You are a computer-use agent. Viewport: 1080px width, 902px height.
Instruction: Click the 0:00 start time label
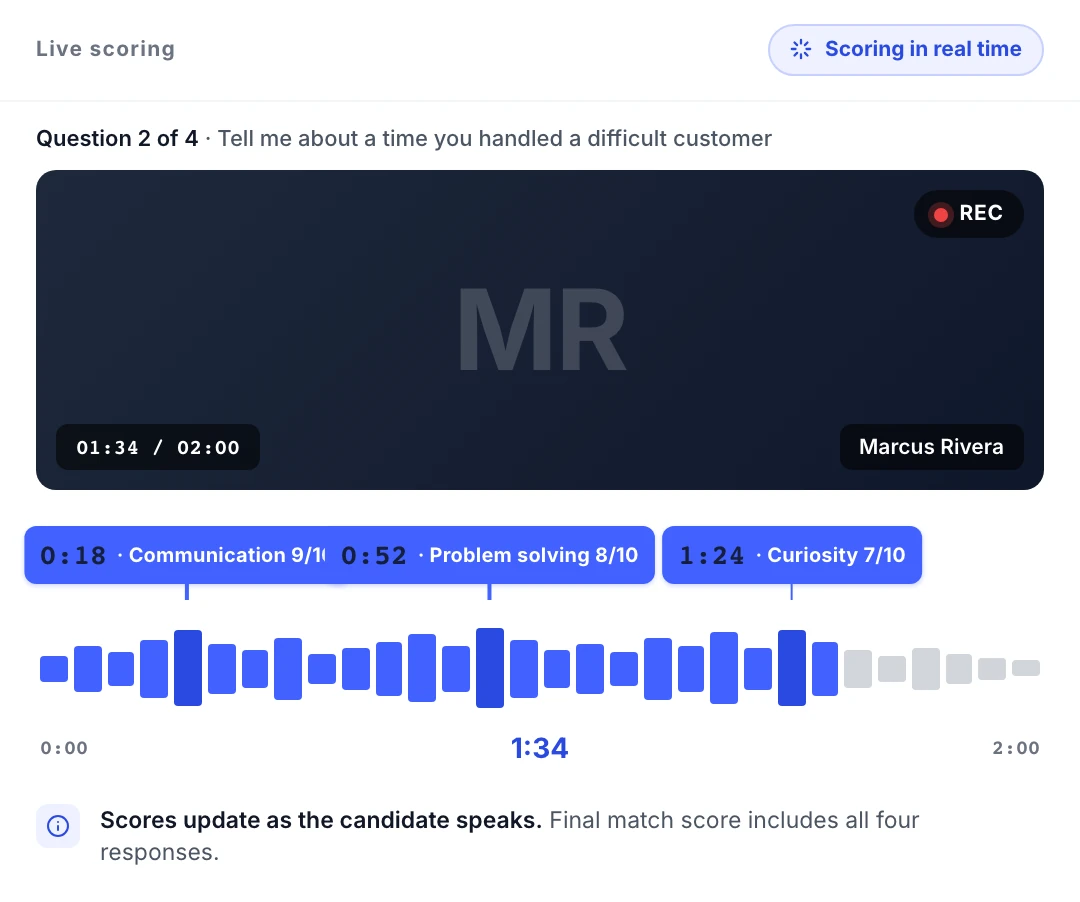click(x=64, y=748)
